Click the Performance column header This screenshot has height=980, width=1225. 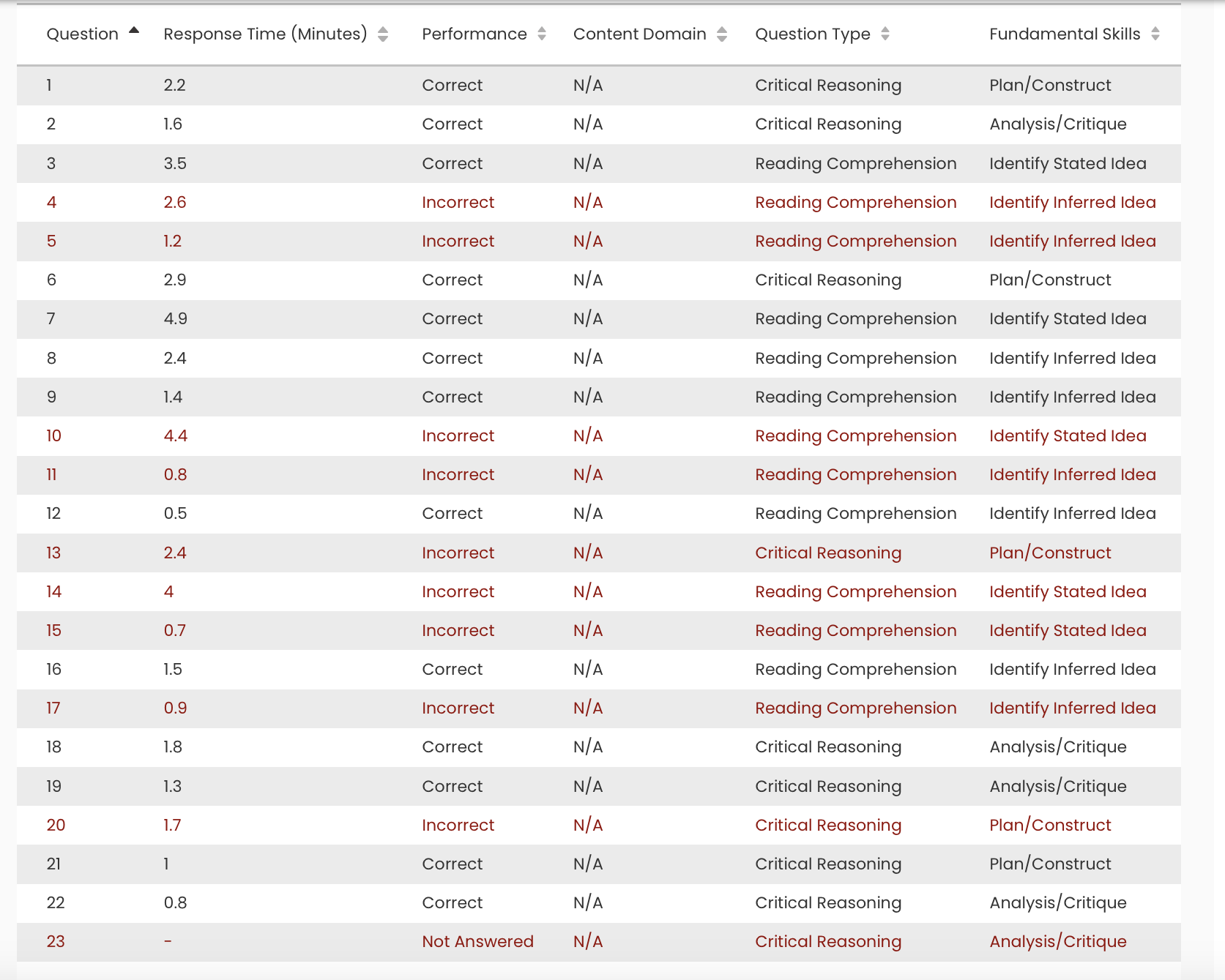pos(474,34)
